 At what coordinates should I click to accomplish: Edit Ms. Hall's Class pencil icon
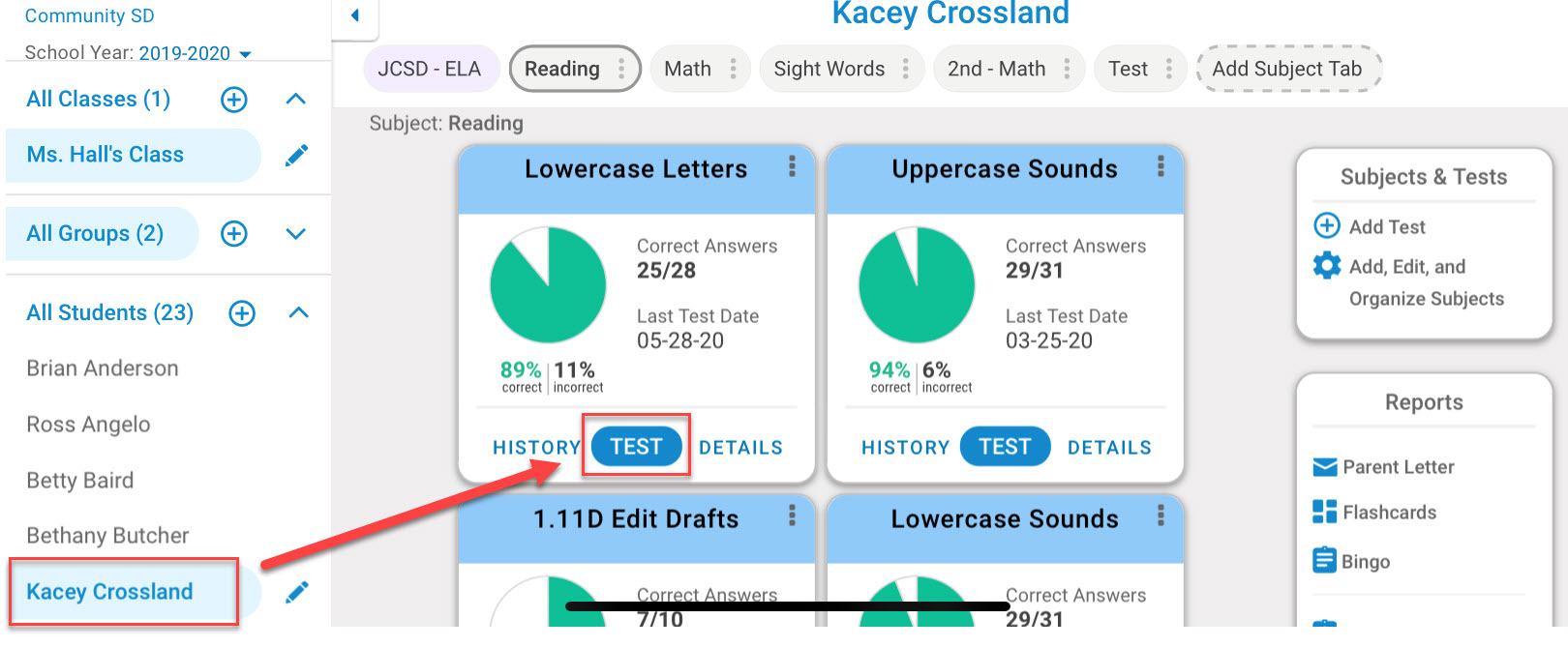click(297, 156)
